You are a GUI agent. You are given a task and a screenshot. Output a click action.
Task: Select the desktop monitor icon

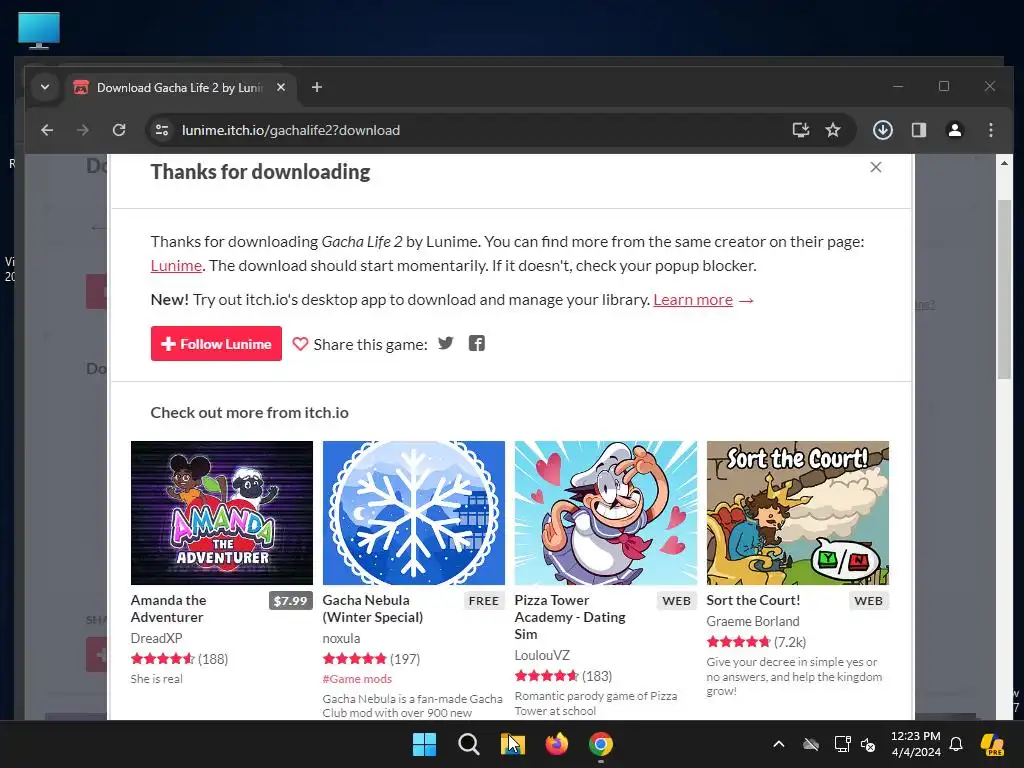39,30
